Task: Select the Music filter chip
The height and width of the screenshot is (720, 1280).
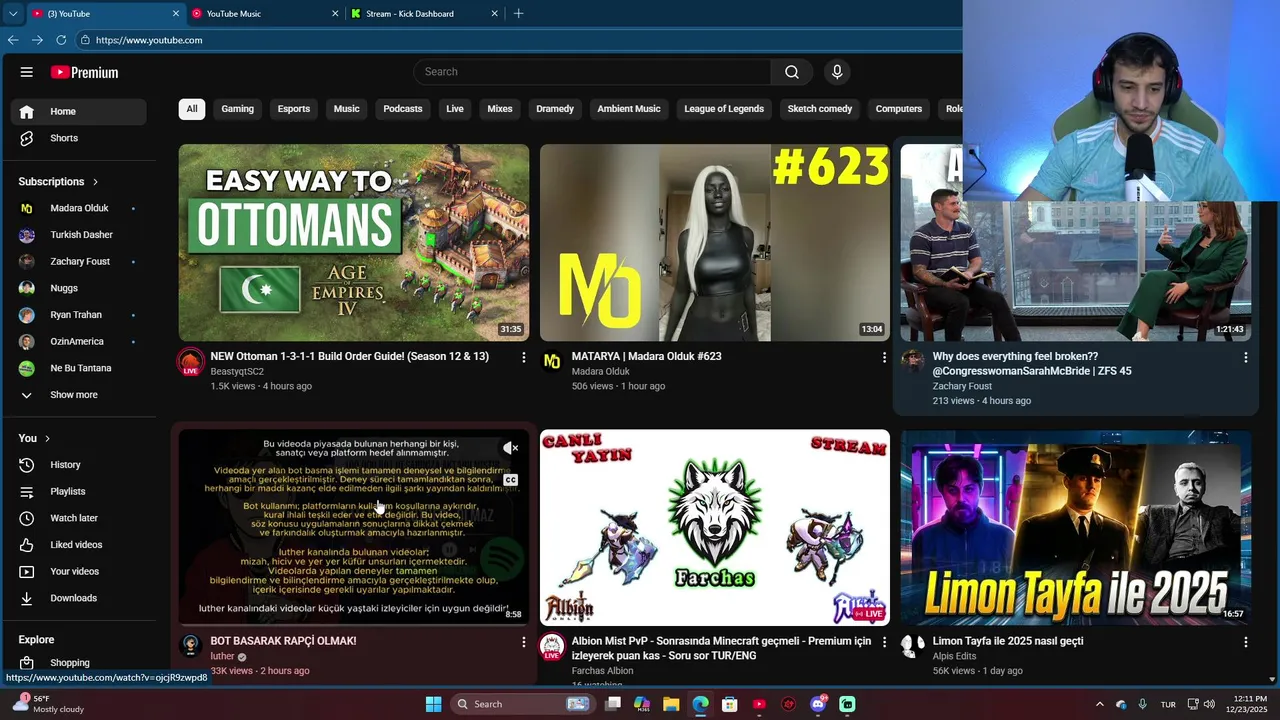Action: point(347,109)
